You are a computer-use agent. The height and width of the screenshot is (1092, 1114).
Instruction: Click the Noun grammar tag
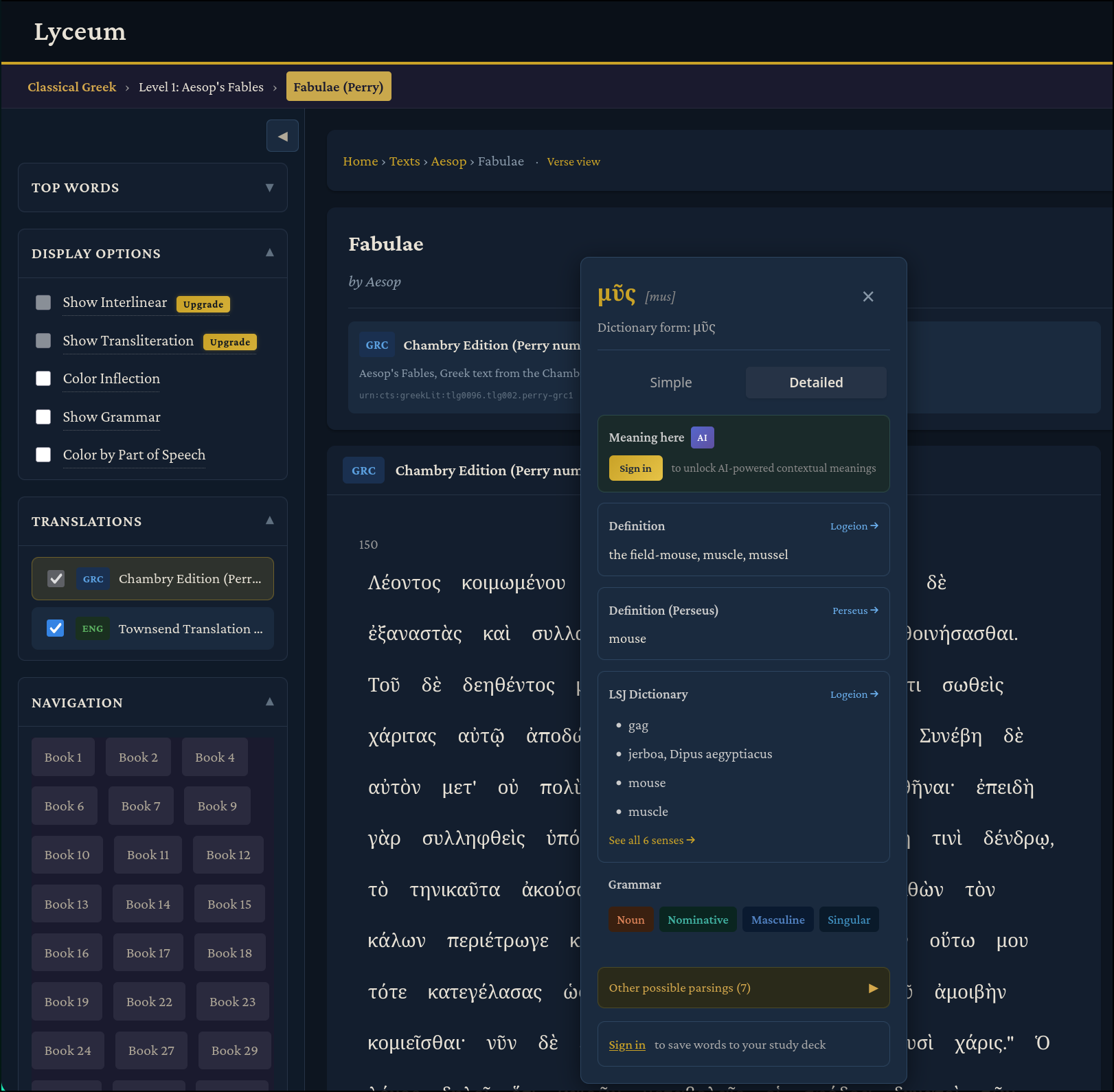click(630, 920)
